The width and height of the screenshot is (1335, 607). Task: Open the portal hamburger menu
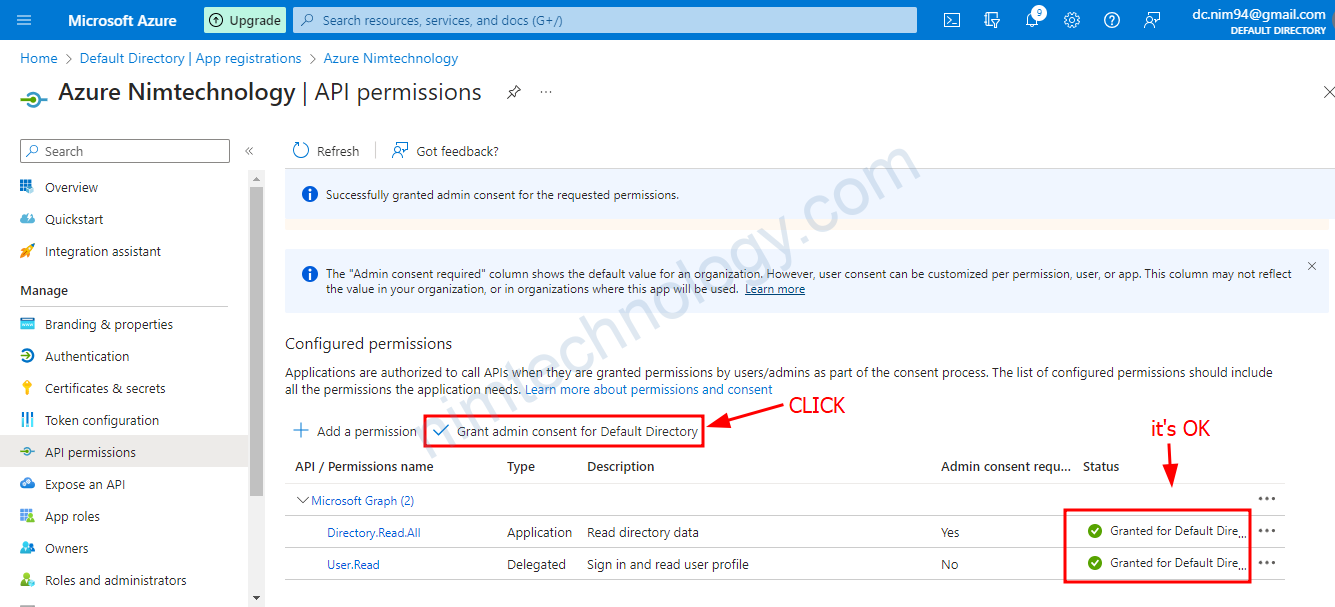point(25,20)
